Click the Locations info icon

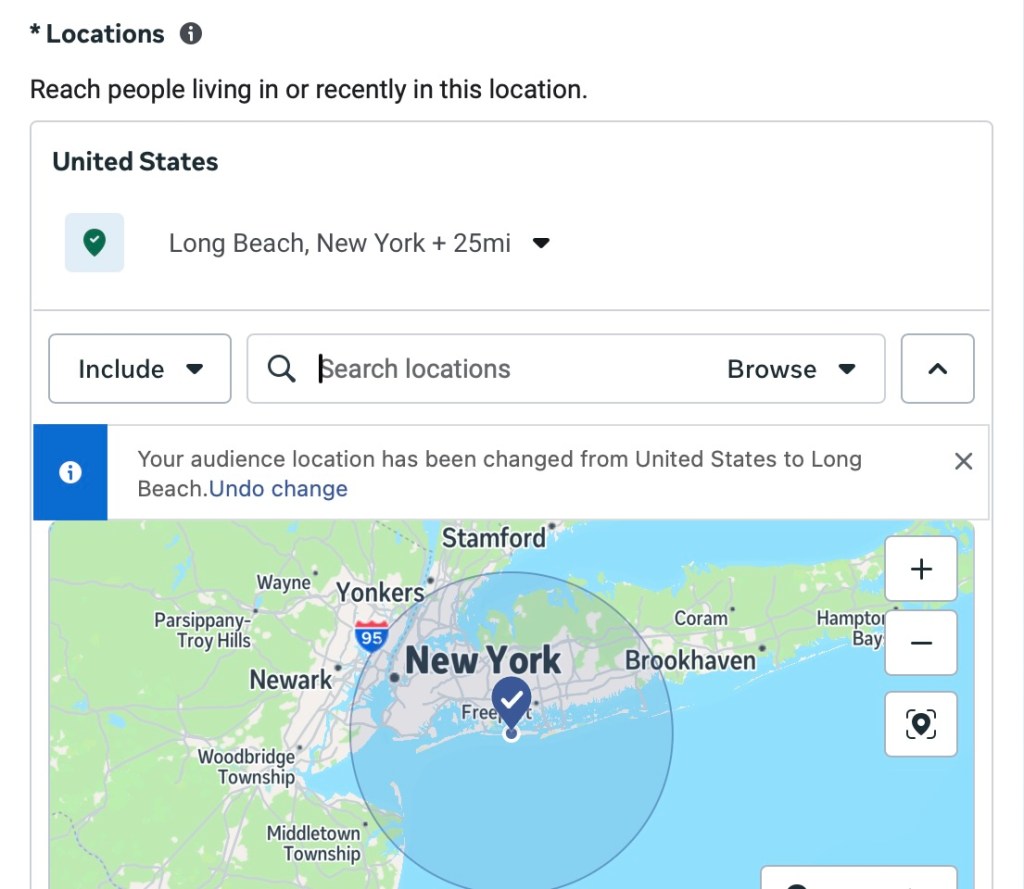pos(190,34)
